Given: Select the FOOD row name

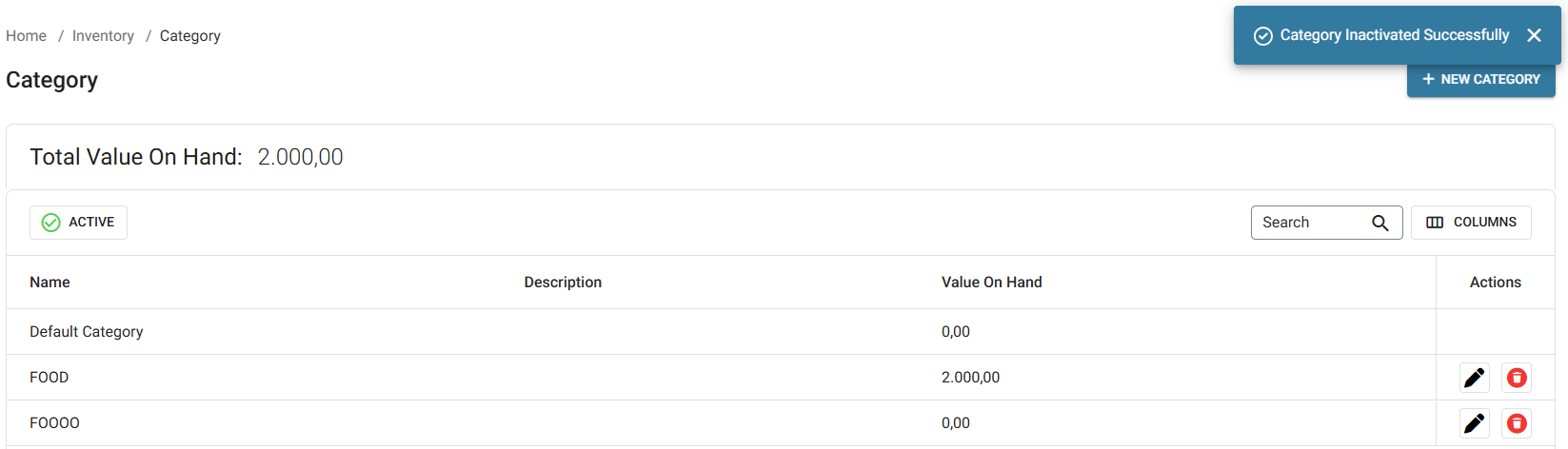Looking at the screenshot, I should pos(50,378).
